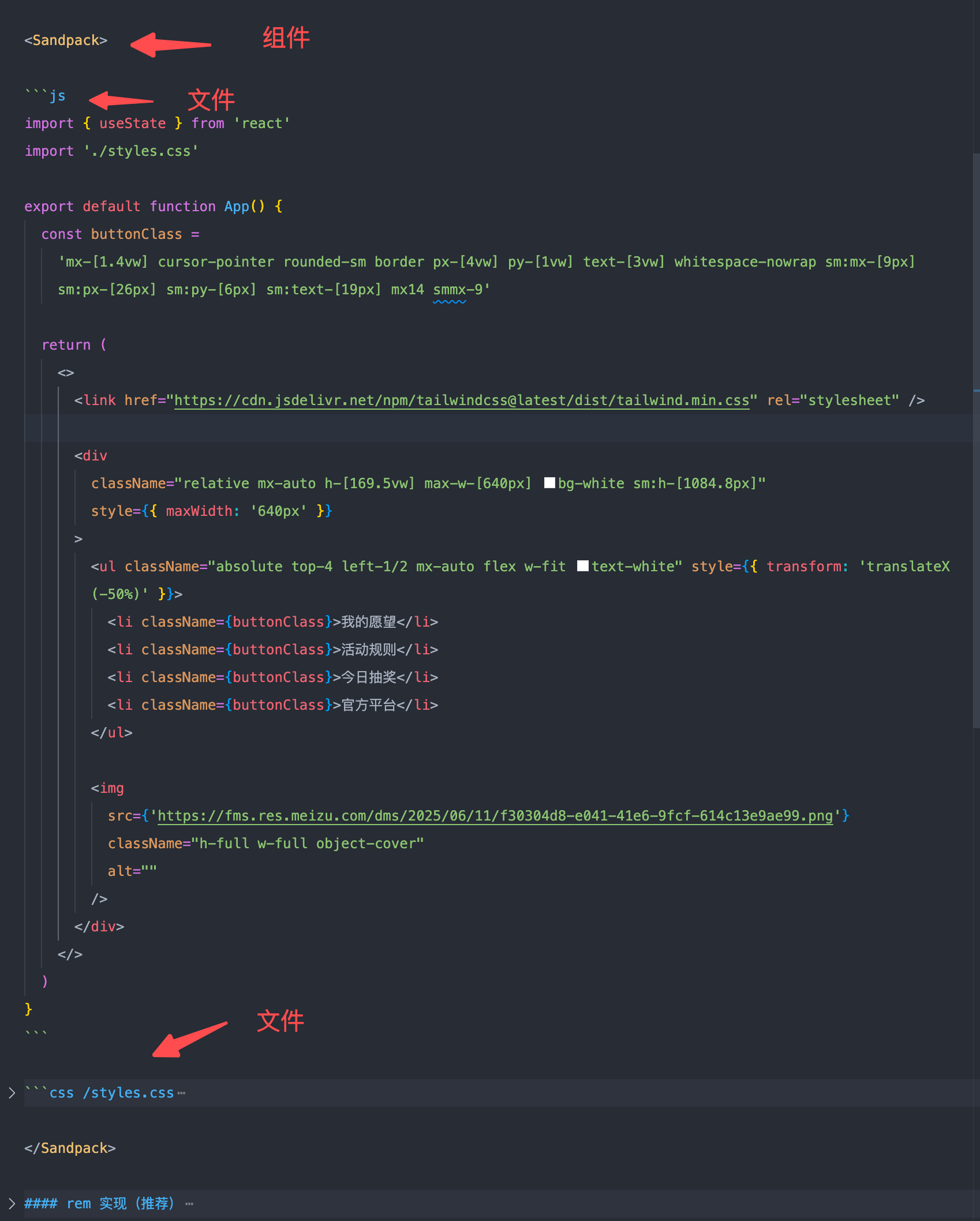The image size is (980, 1221).
Task: Expand the folded css /styles.css block
Action: click(x=12, y=1093)
